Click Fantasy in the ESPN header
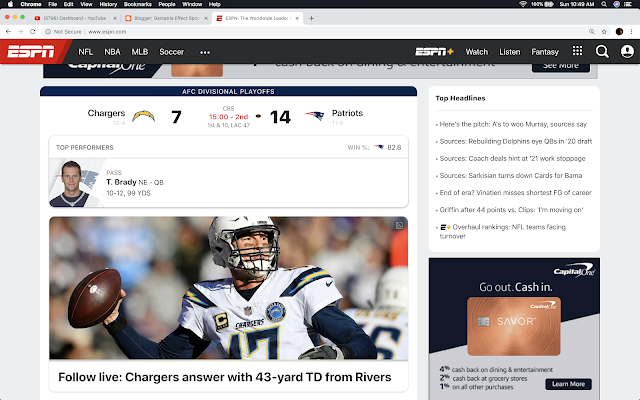640x400 pixels. [545, 52]
